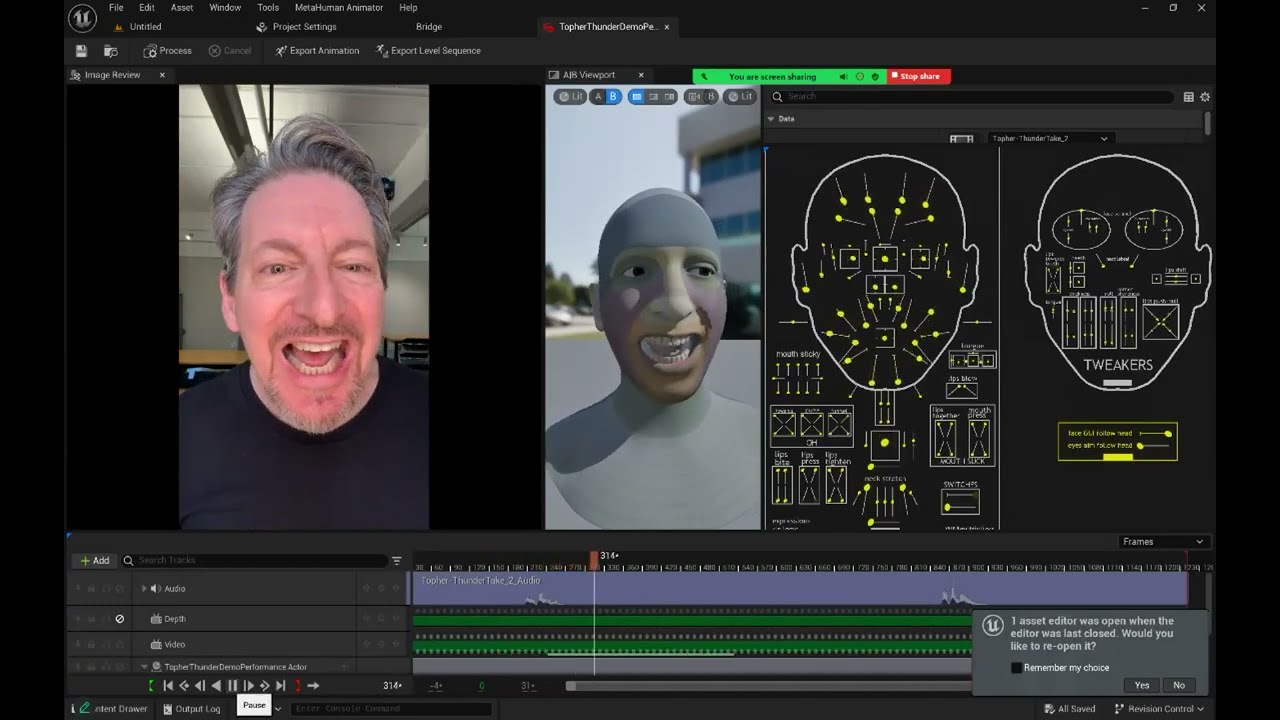This screenshot has width=1280, height=720.
Task: Check the Remember my choice checkbox
Action: (x=1016, y=668)
